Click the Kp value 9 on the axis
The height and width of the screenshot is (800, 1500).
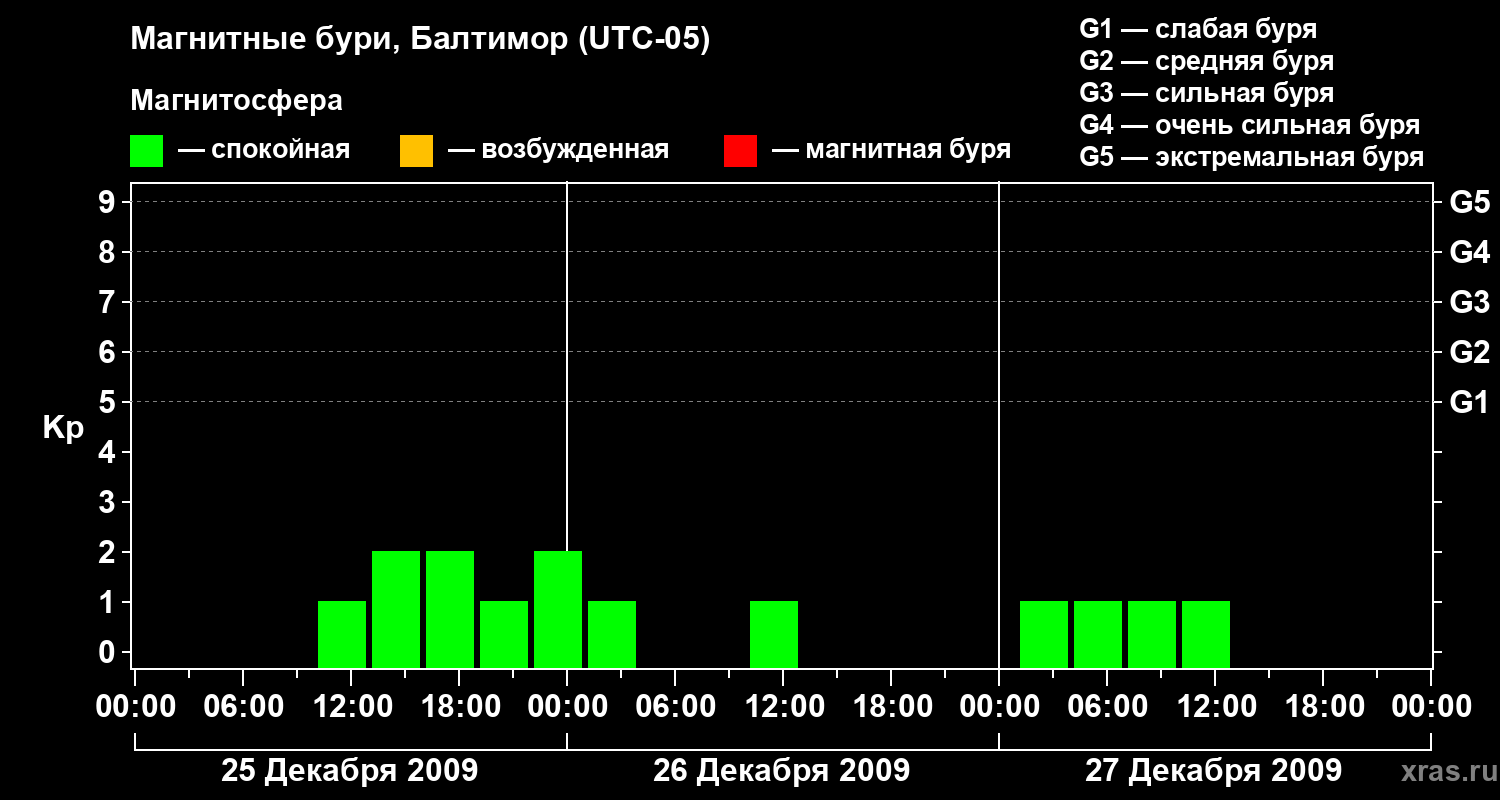(109, 202)
